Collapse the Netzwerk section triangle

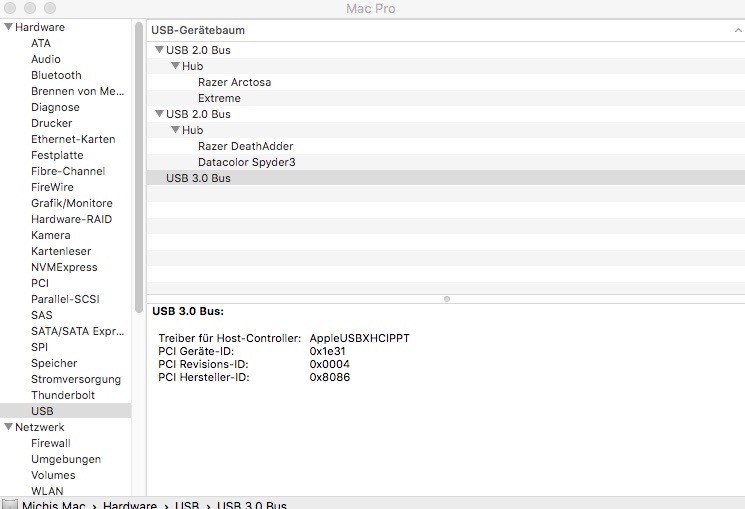(x=8, y=427)
